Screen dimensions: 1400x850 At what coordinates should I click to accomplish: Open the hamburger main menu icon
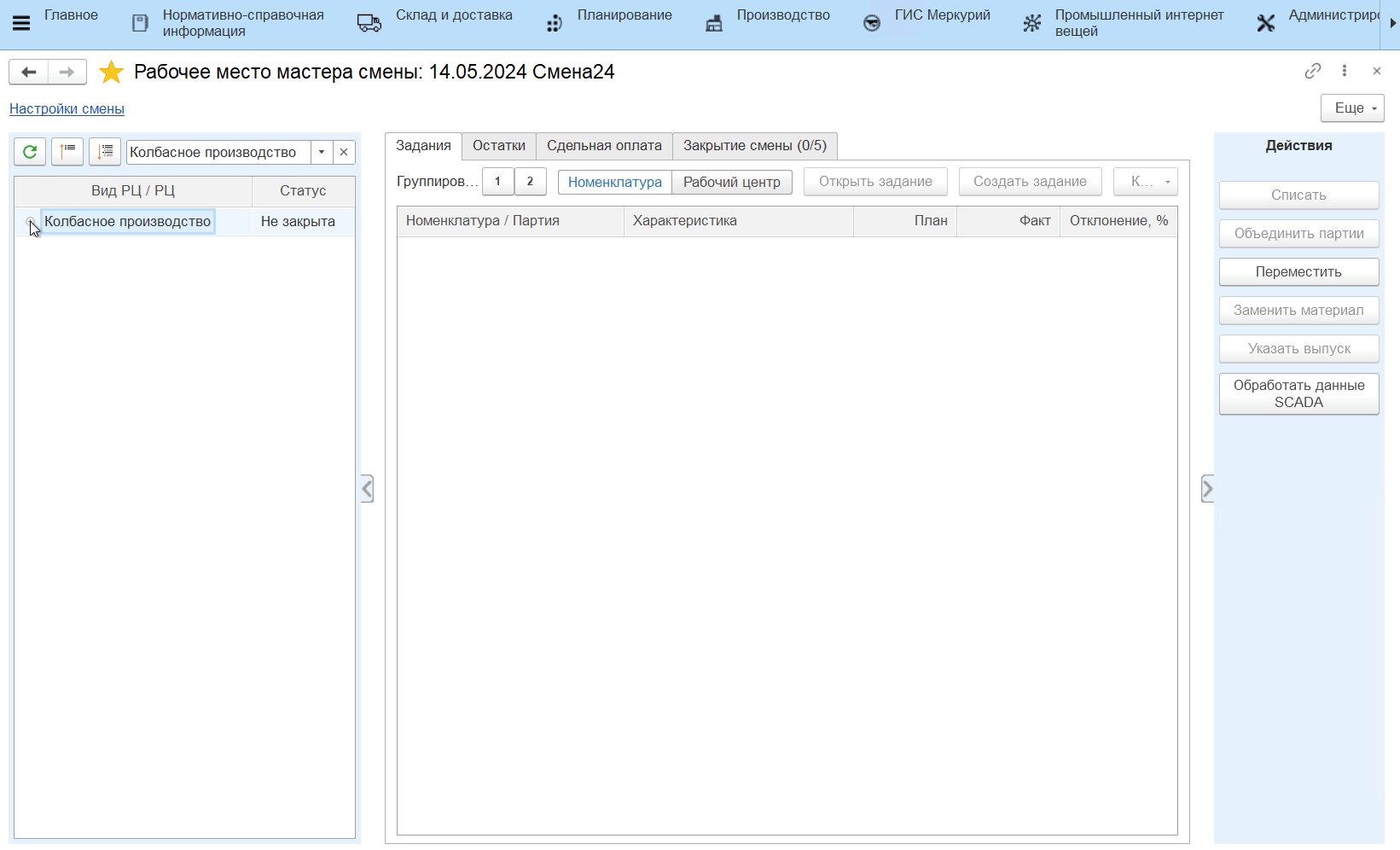coord(21,23)
